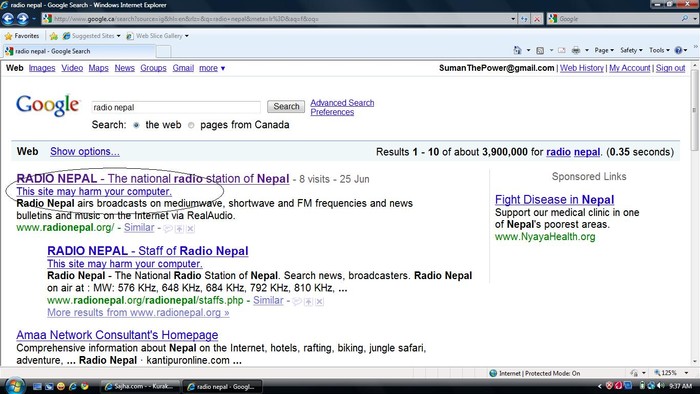The height and width of the screenshot is (394, 700).
Task: Go back with the browser Back arrow
Action: tap(8, 19)
